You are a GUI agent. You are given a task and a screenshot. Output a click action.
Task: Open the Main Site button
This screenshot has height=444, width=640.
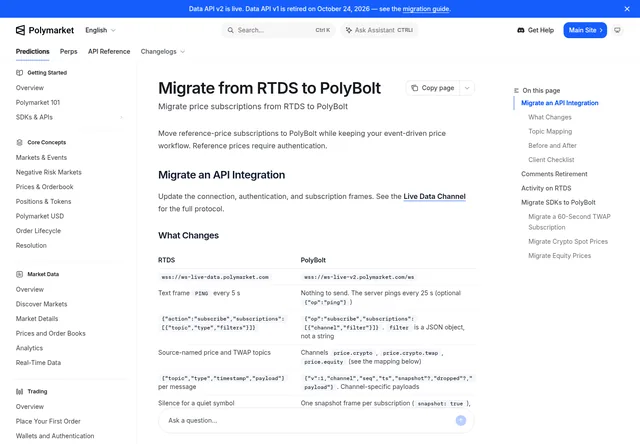[585, 30]
